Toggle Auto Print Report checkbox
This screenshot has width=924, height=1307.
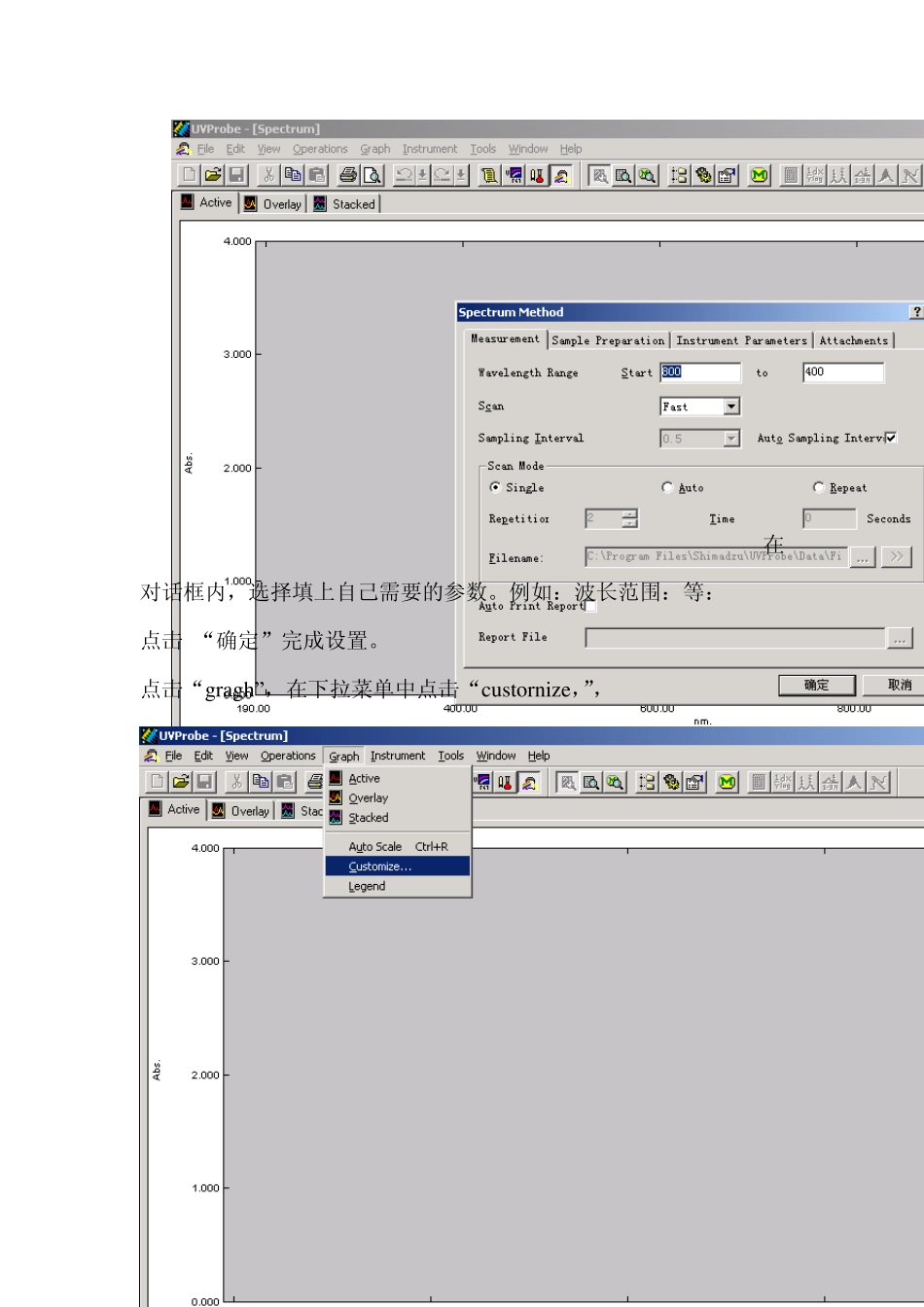click(590, 606)
